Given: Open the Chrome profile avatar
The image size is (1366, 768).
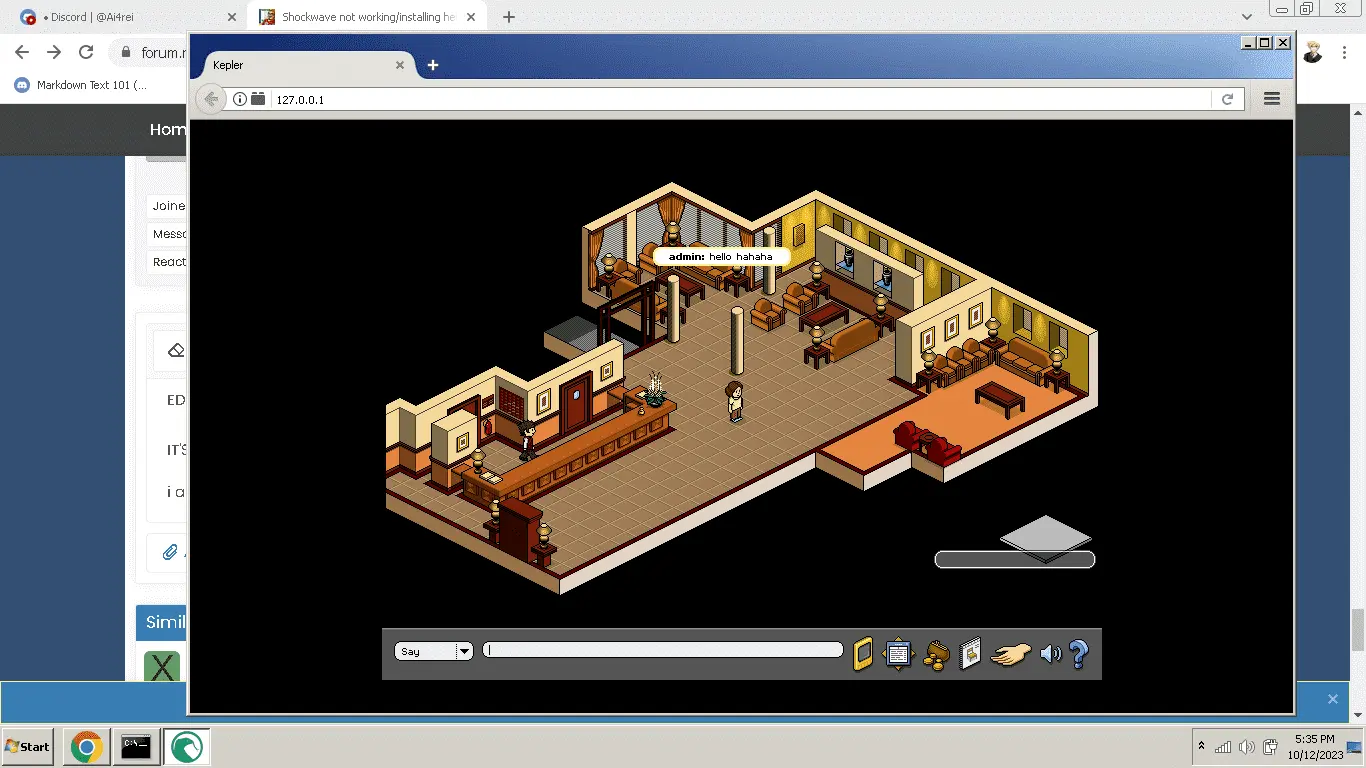Looking at the screenshot, I should pyautogui.click(x=1313, y=52).
